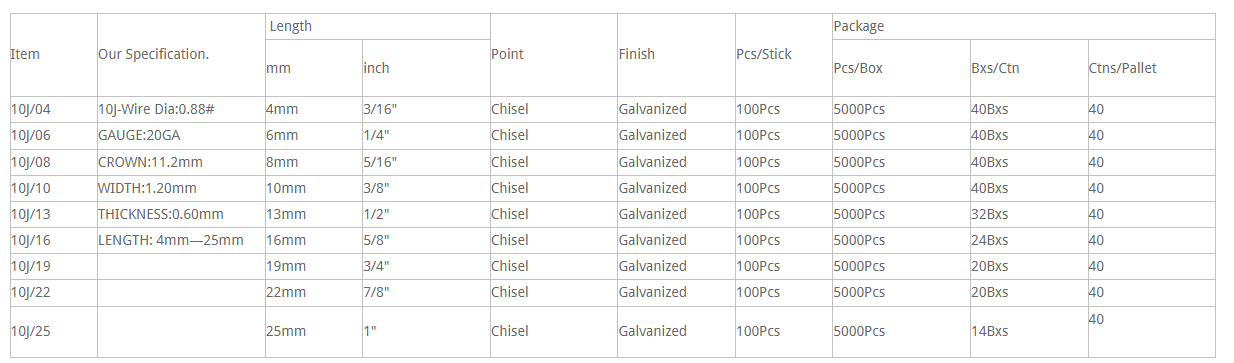Click the Point column header
The height and width of the screenshot is (363, 1234).
click(554, 54)
